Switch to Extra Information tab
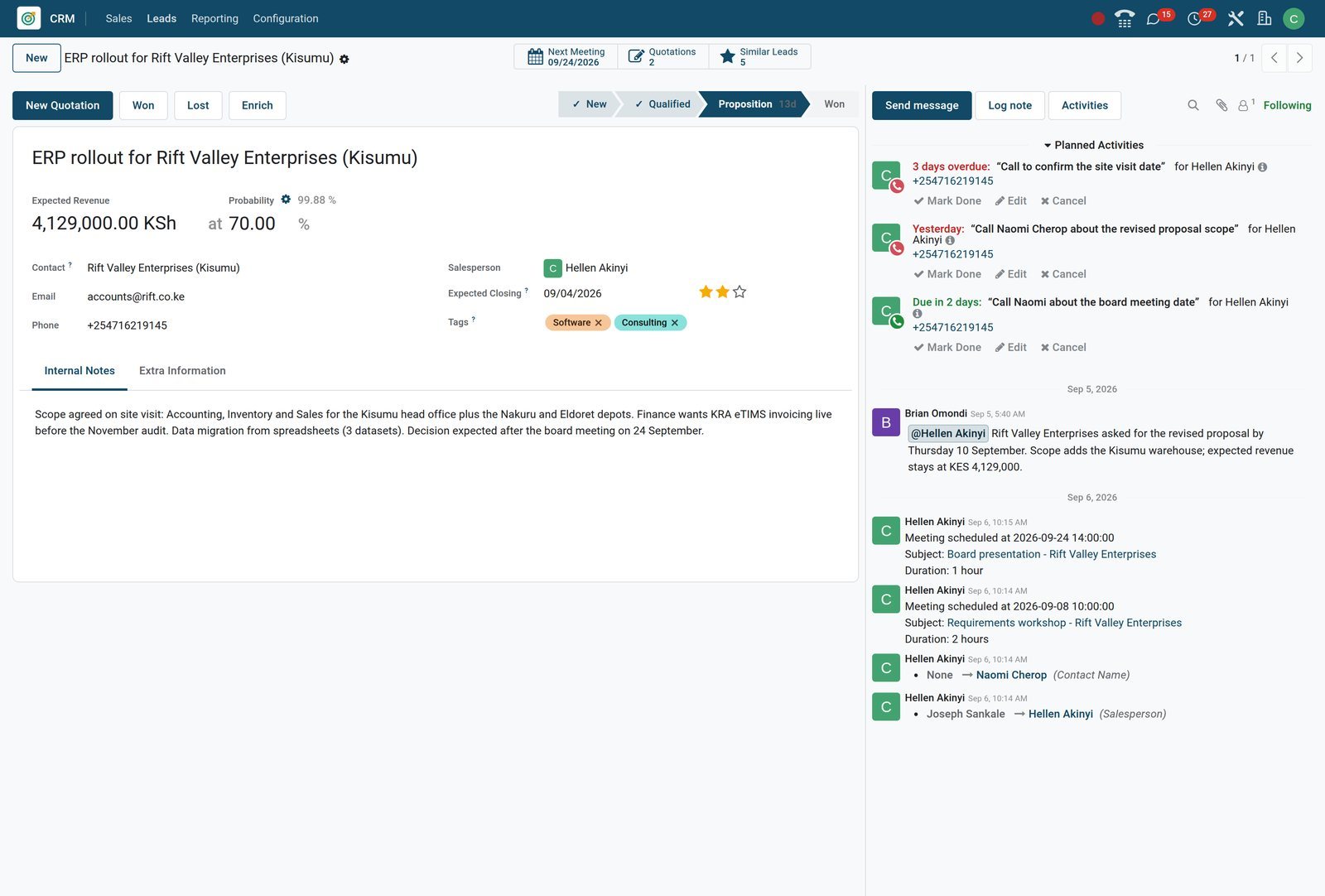The image size is (1325, 896). [182, 371]
